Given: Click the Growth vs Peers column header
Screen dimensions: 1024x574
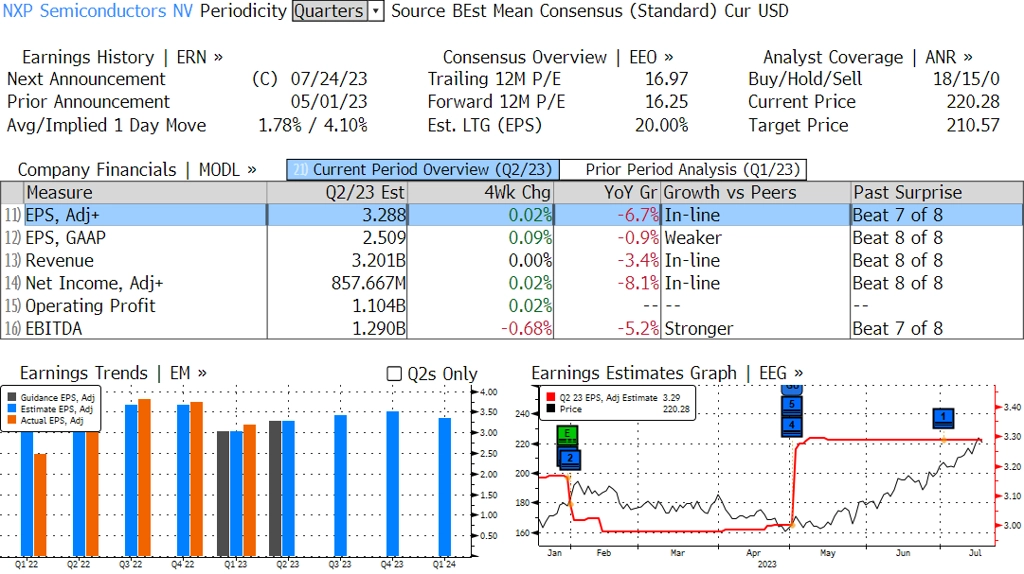Looking at the screenshot, I should click(x=756, y=193).
